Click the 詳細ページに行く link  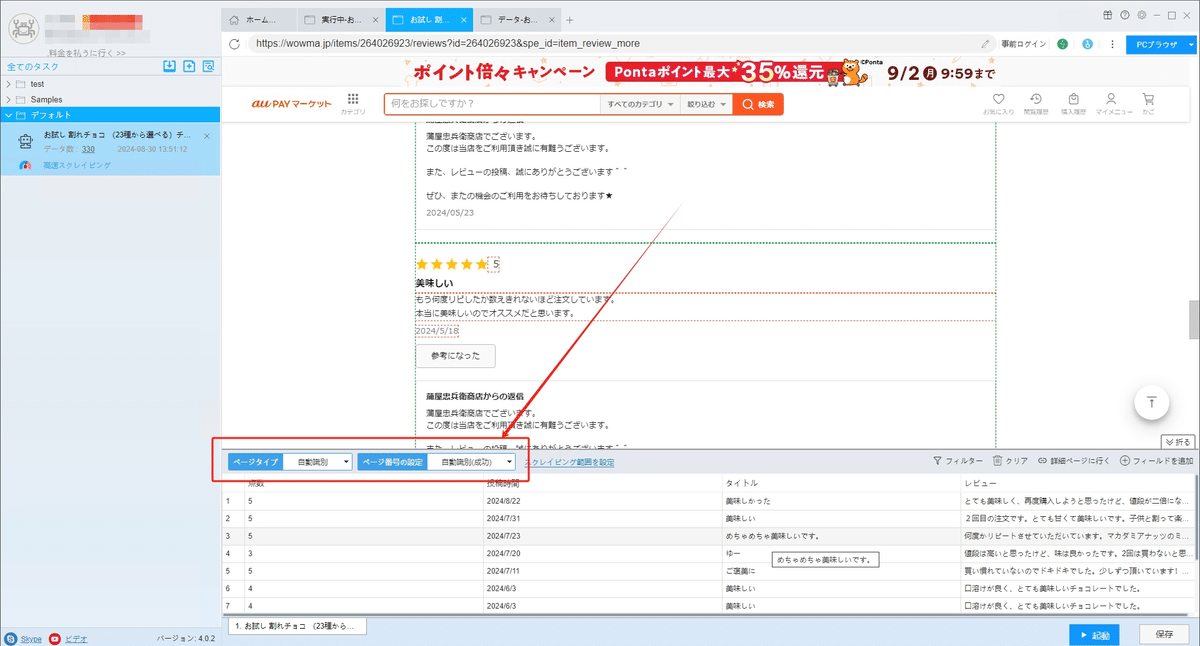(1074, 461)
